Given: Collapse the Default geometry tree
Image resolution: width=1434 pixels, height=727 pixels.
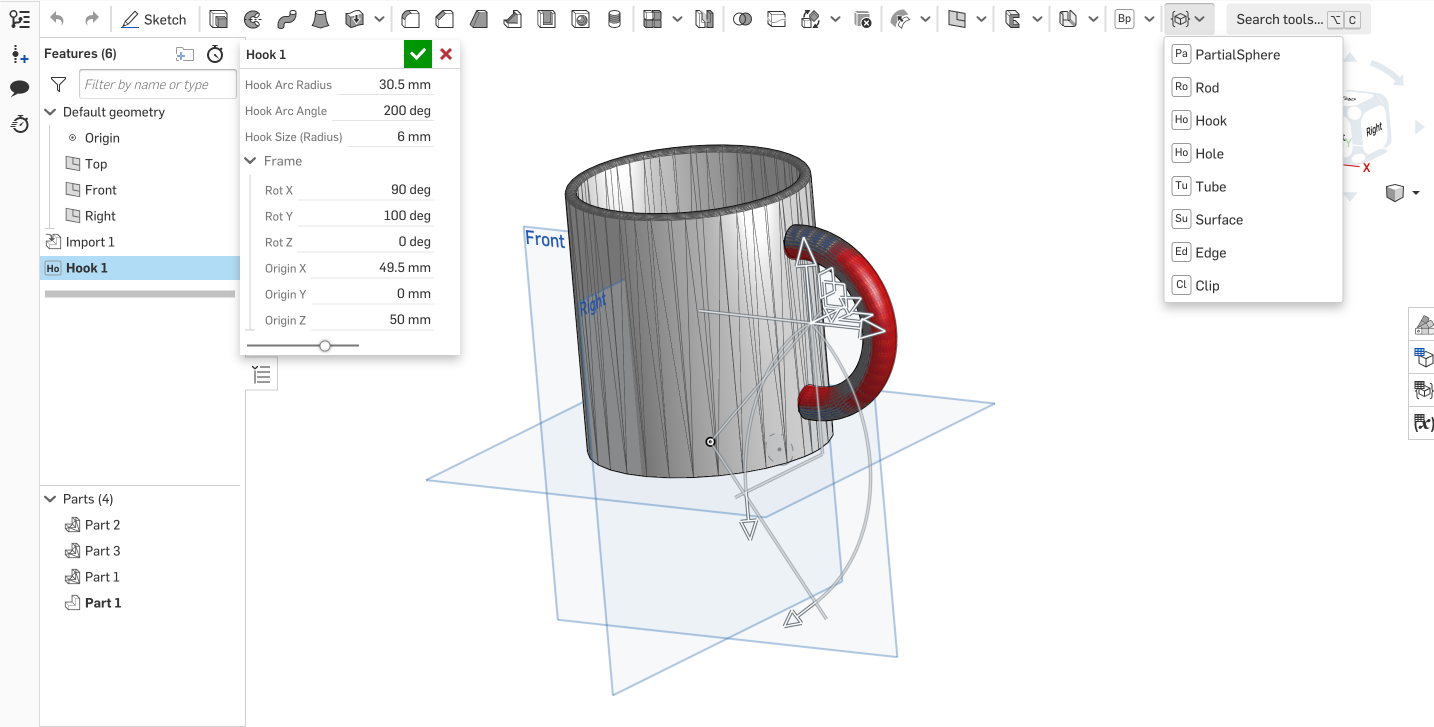Looking at the screenshot, I should (x=50, y=112).
